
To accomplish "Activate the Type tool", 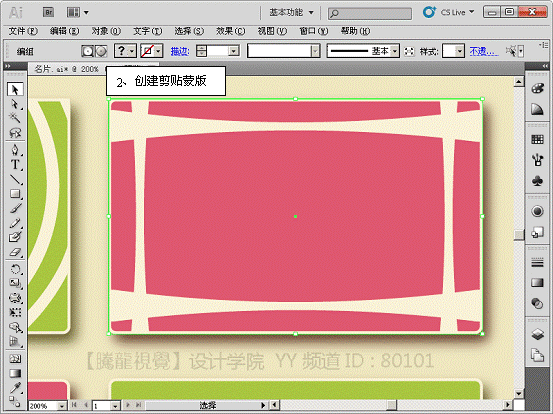I will coord(15,165).
